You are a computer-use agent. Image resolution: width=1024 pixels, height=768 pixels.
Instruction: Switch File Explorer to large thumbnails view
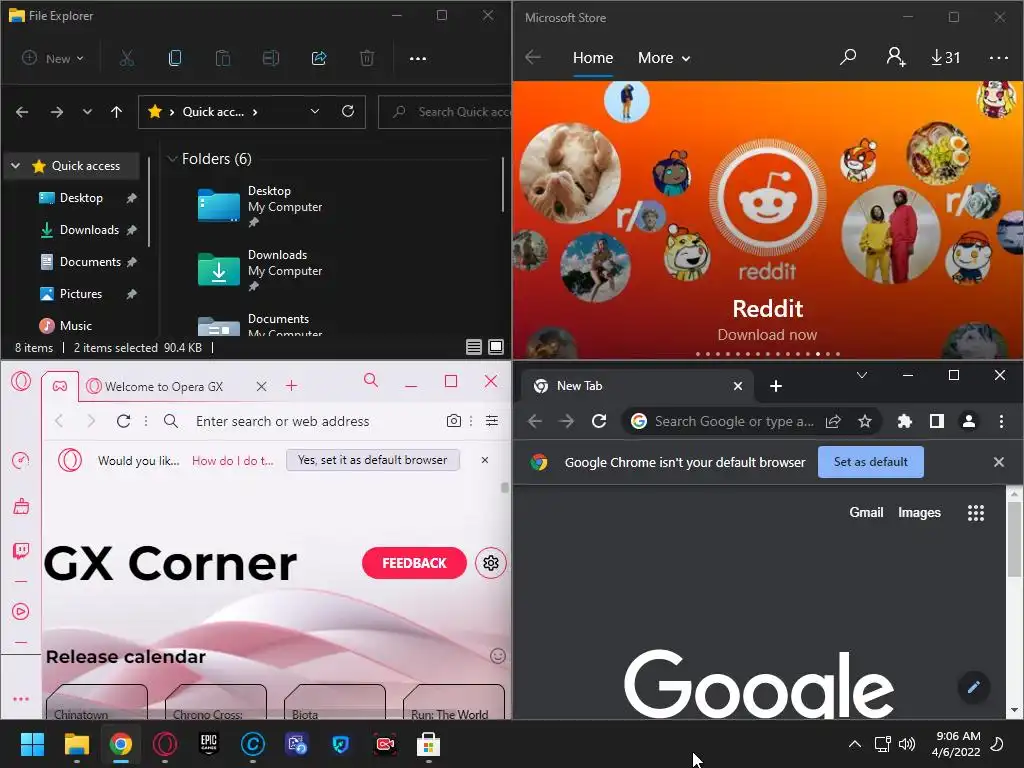point(496,347)
